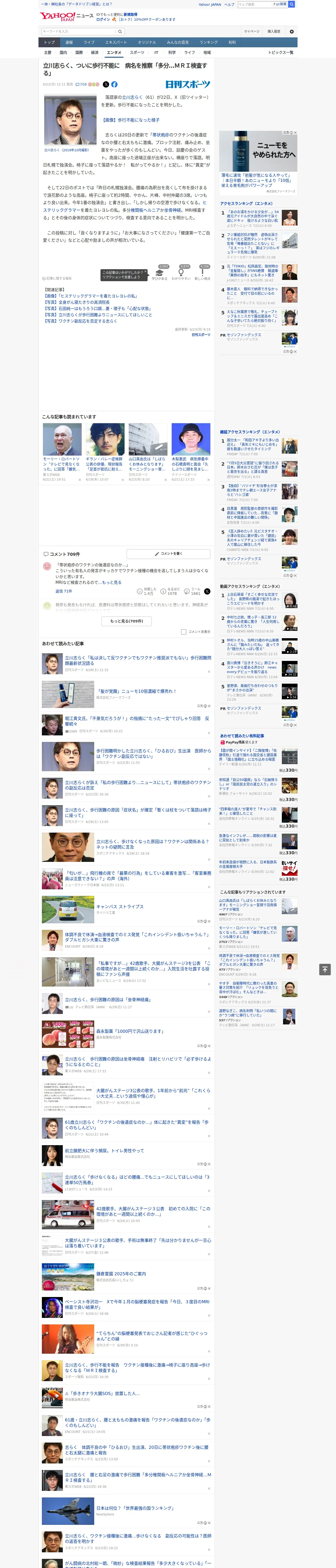Submit search with the magnifier icon beside keyword field

[x=120, y=31]
